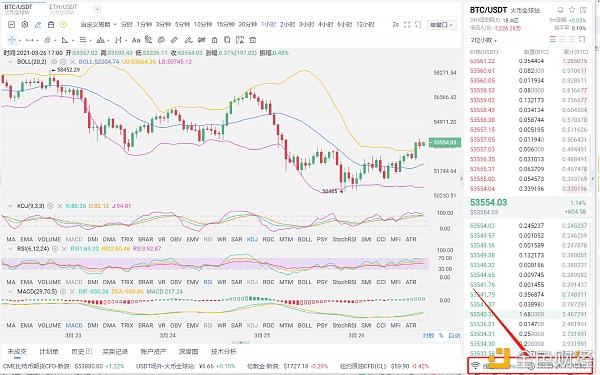Toggle the scale button right of % button
The height and width of the screenshot is (375, 600).
[454, 336]
